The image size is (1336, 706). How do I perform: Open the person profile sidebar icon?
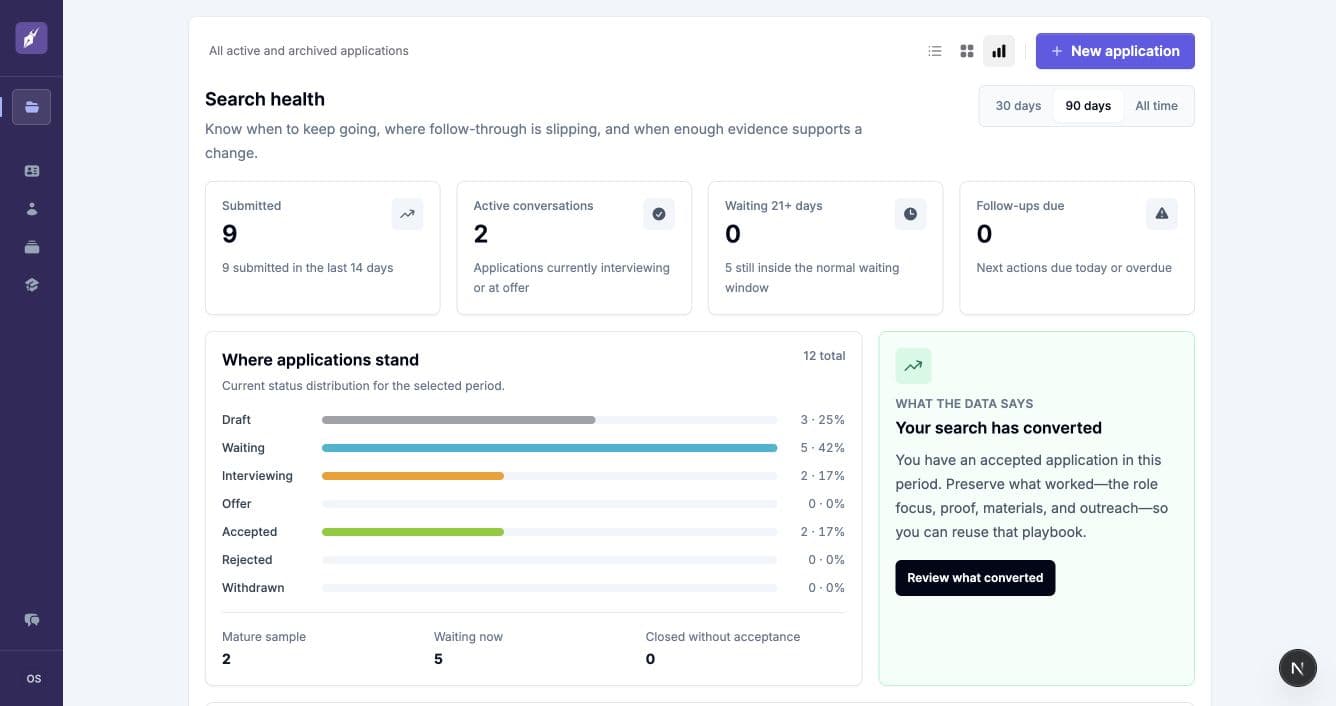point(32,209)
